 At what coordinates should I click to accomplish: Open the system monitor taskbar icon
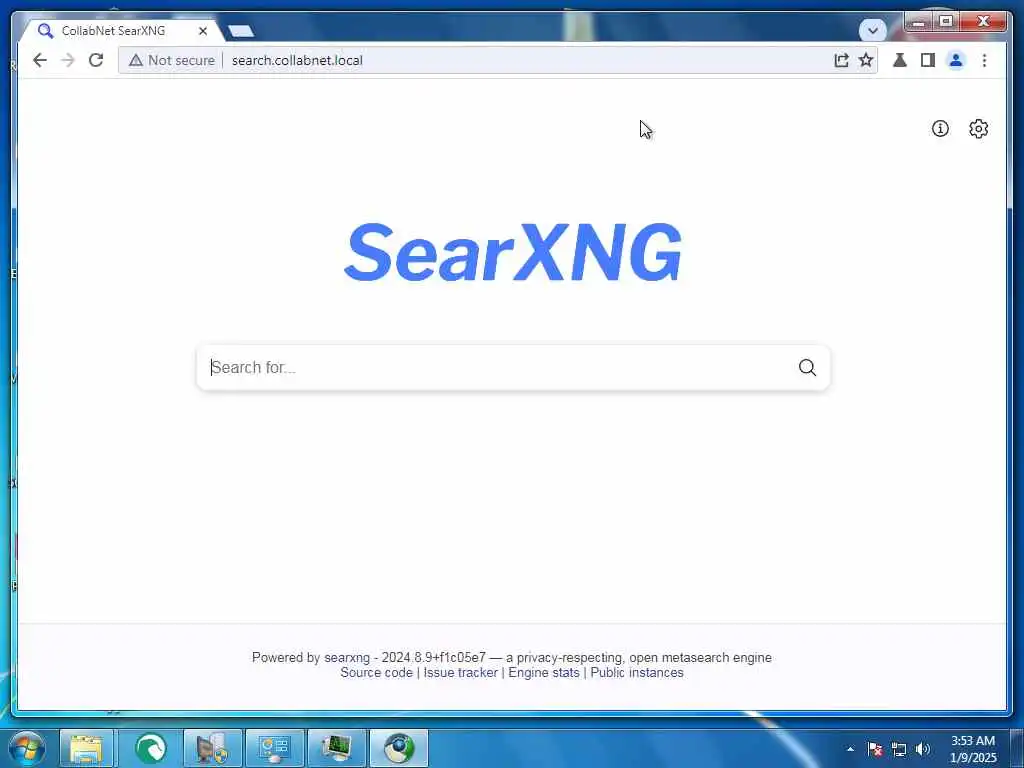336,748
